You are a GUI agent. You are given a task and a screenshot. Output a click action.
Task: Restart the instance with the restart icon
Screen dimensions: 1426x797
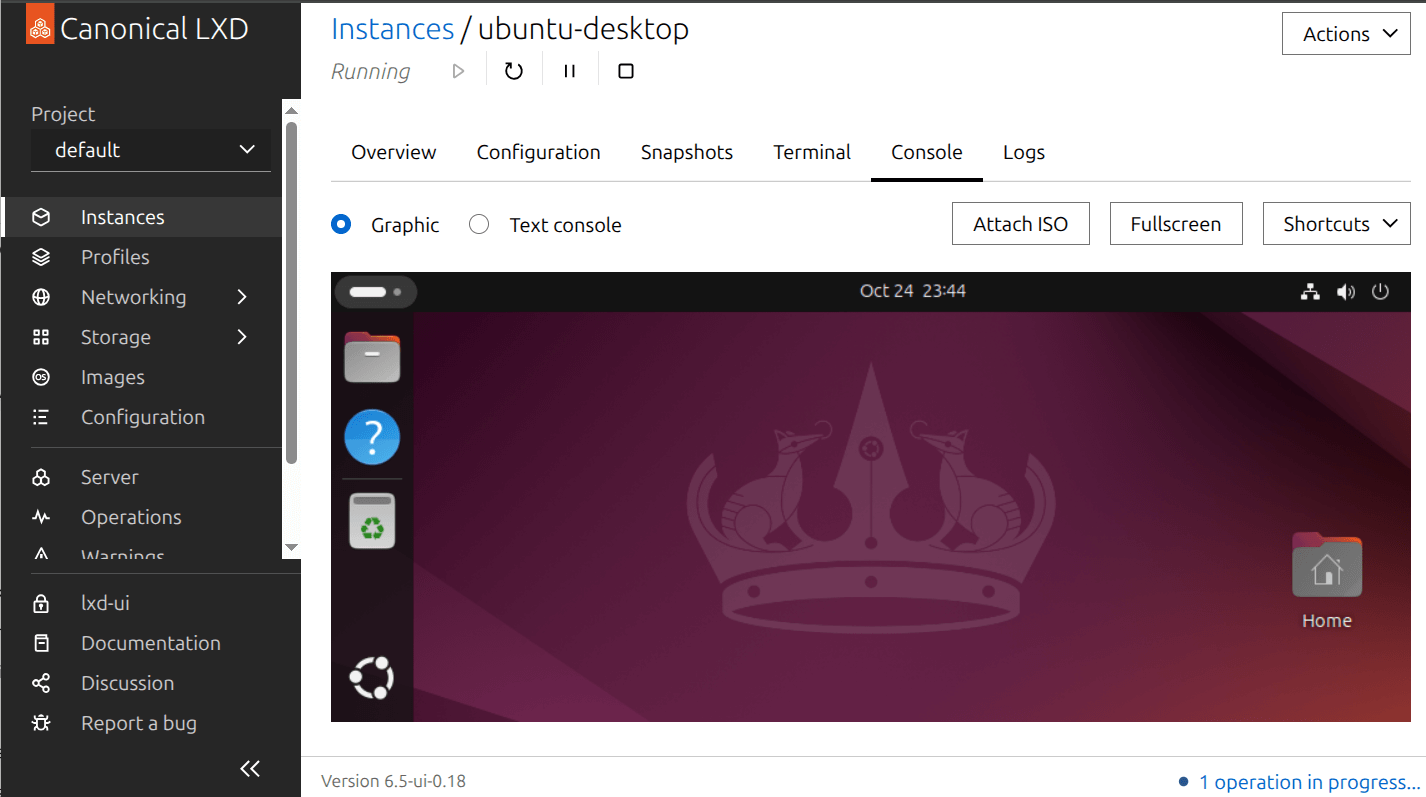click(513, 71)
